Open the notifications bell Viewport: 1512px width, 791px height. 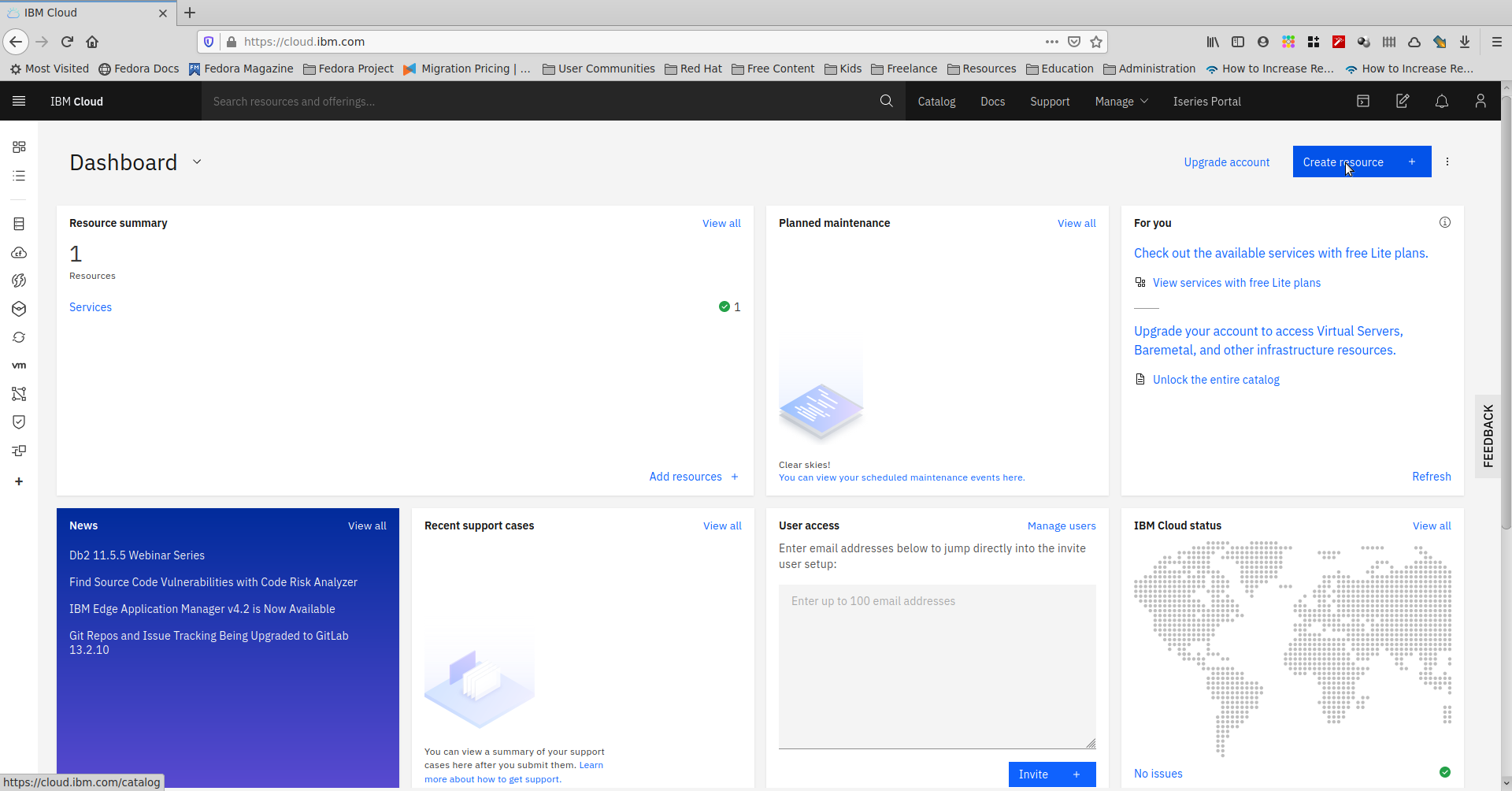pyautogui.click(x=1442, y=101)
